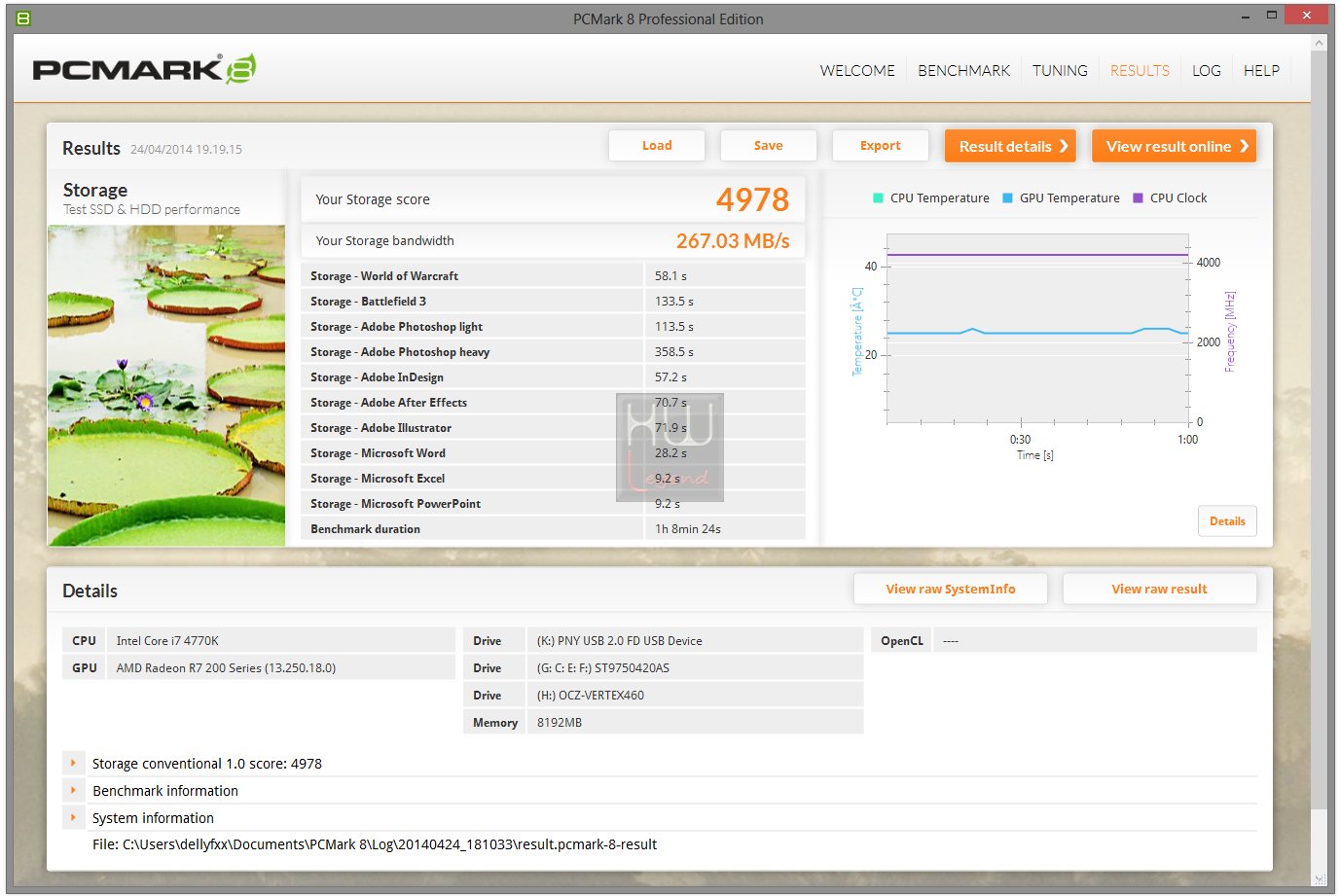The height and width of the screenshot is (896, 1340).
Task: Select Storage - Microsoft Excel row
Action: pos(553,479)
